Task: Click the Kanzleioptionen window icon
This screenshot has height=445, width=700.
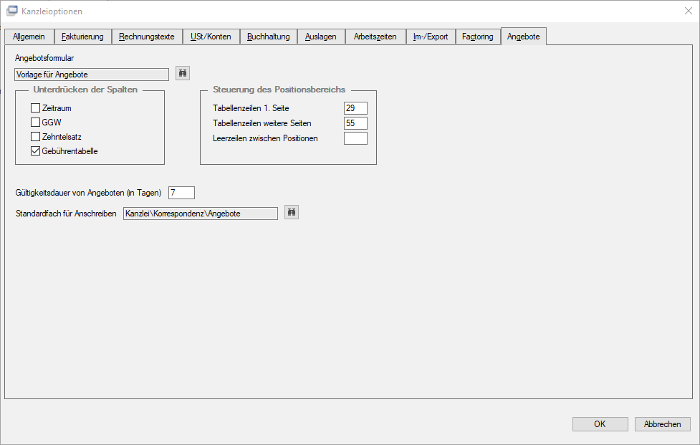Action: tap(12, 11)
